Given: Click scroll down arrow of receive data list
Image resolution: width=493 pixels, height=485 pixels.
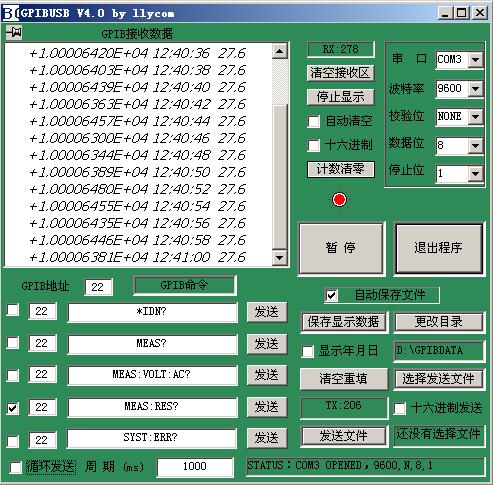Looking at the screenshot, I should (279, 257).
